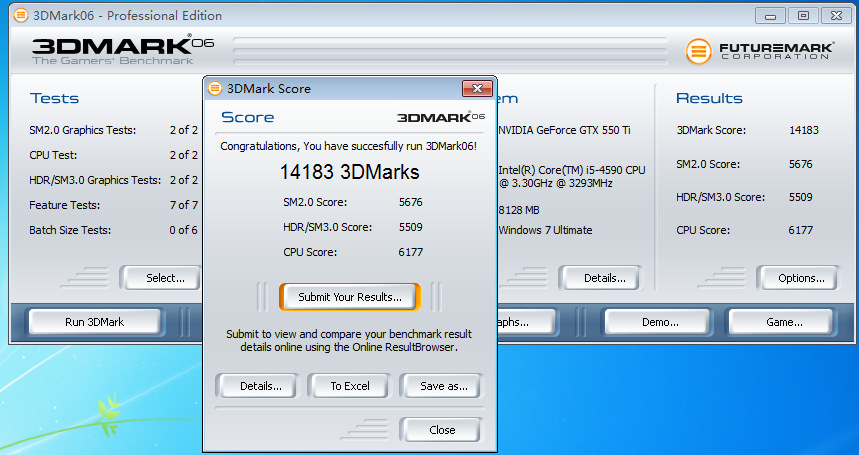The height and width of the screenshot is (455, 859).
Task: Close the 3DMark Score dialog with X
Action: pyautogui.click(x=477, y=88)
